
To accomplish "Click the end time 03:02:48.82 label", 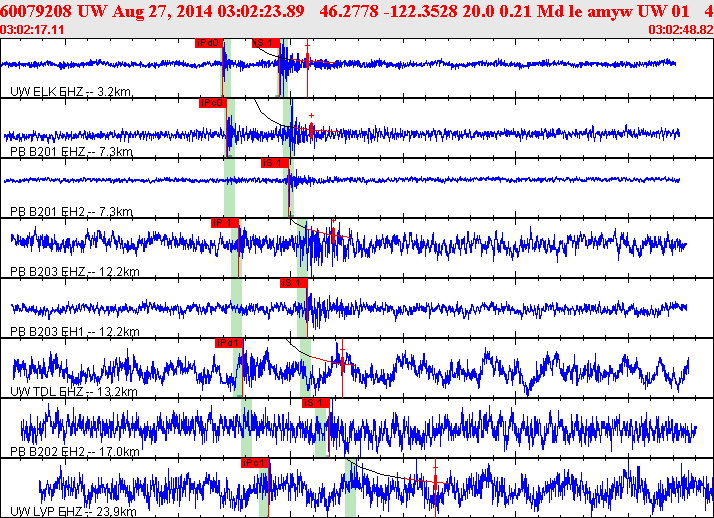I will pyautogui.click(x=680, y=30).
